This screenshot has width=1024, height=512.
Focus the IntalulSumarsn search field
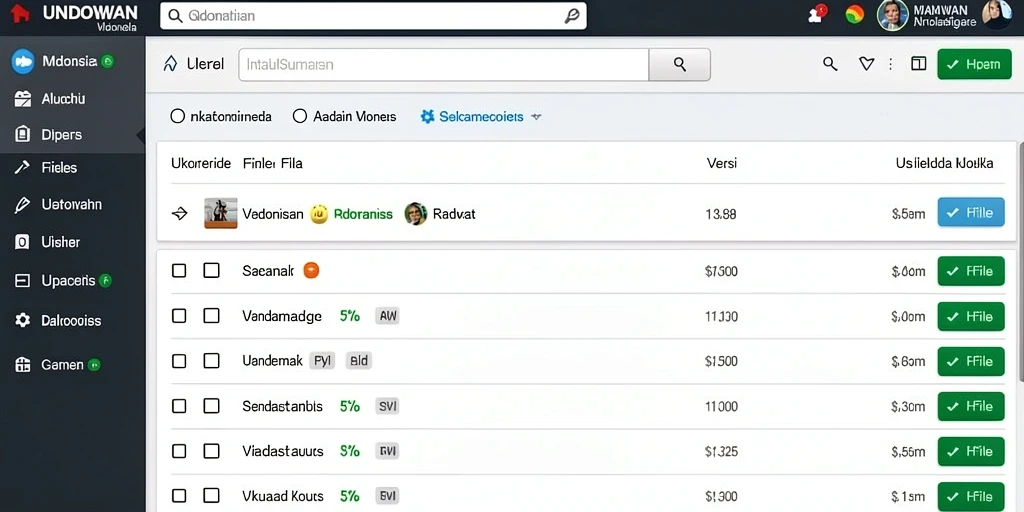pyautogui.click(x=444, y=65)
